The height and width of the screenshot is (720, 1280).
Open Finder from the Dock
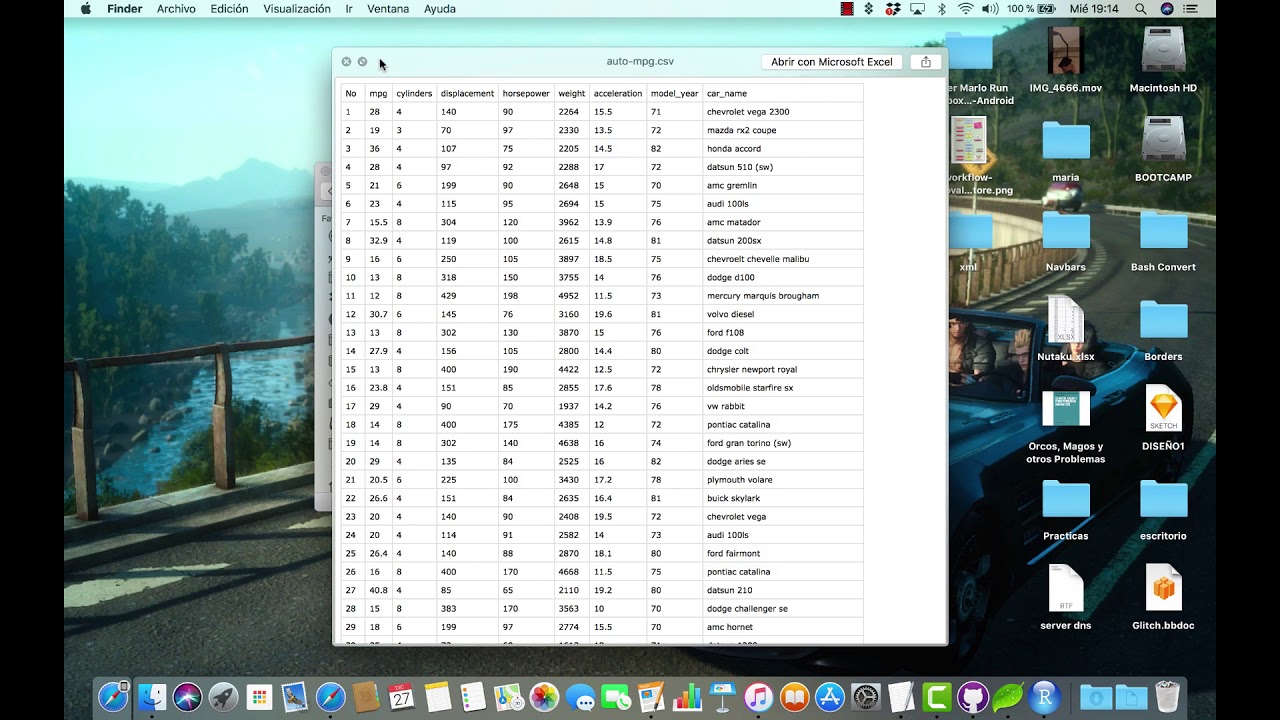151,697
